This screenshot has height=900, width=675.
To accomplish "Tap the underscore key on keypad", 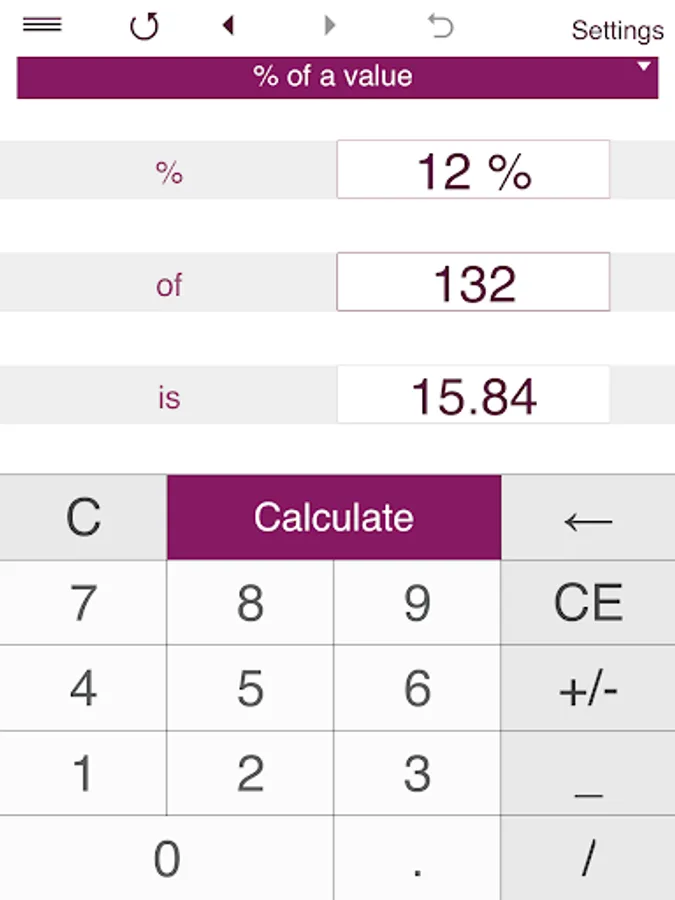I will pos(588,773).
